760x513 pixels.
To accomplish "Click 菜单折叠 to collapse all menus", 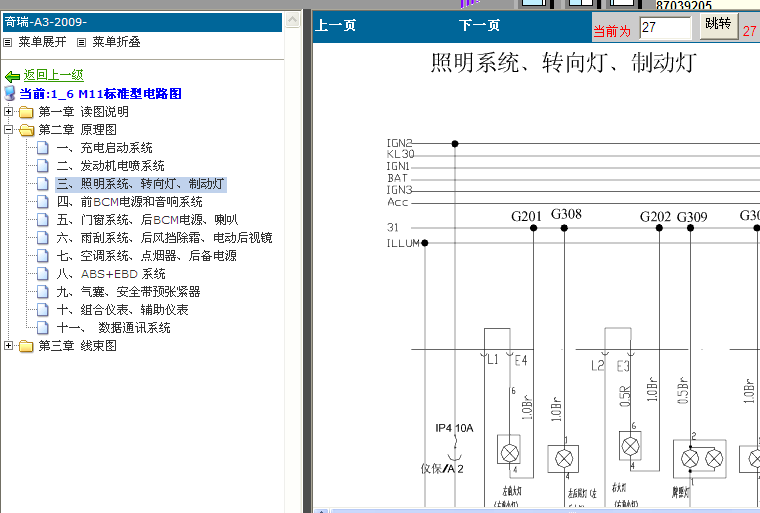I will [116, 42].
